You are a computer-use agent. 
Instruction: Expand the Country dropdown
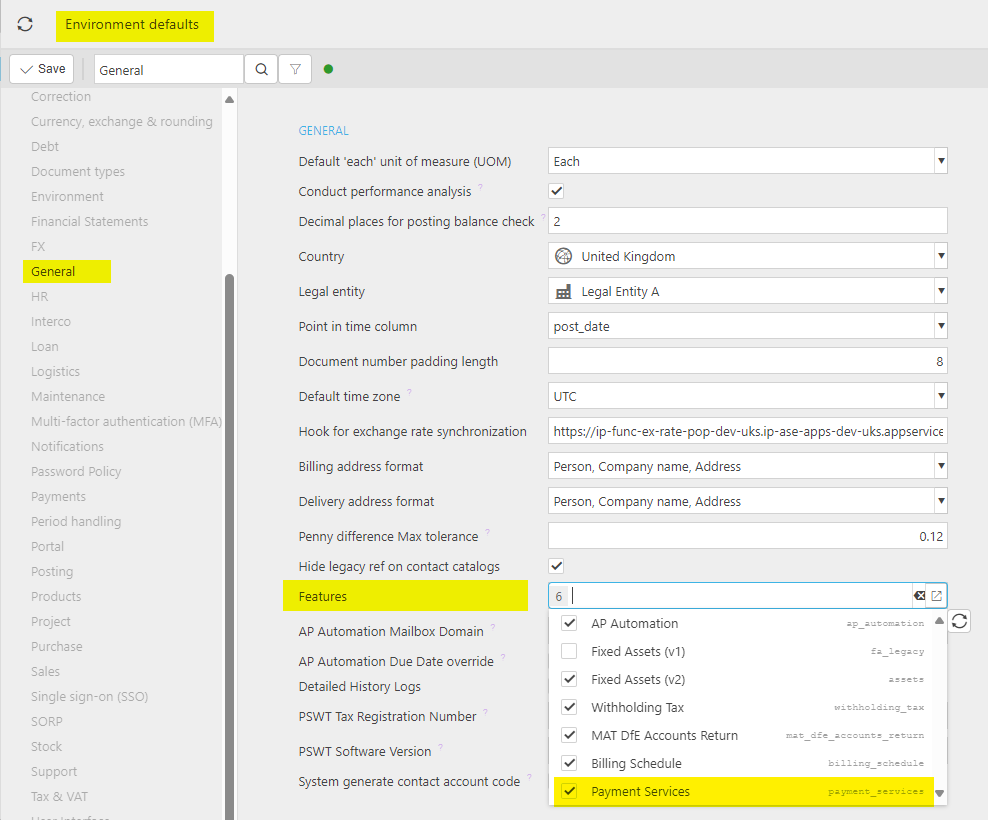[940, 257]
